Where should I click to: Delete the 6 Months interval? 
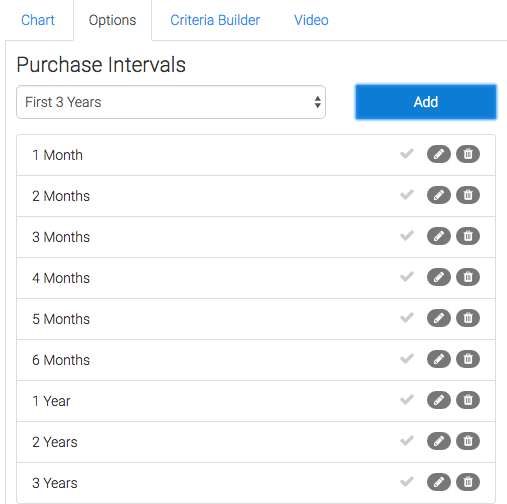[x=468, y=359]
